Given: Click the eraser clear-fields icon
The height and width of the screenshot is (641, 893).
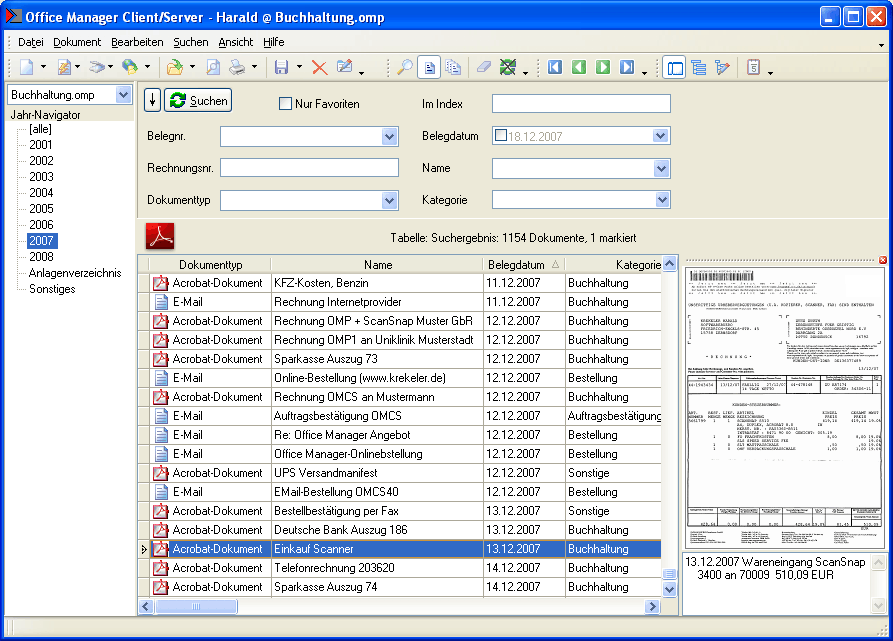Looking at the screenshot, I should [484, 67].
